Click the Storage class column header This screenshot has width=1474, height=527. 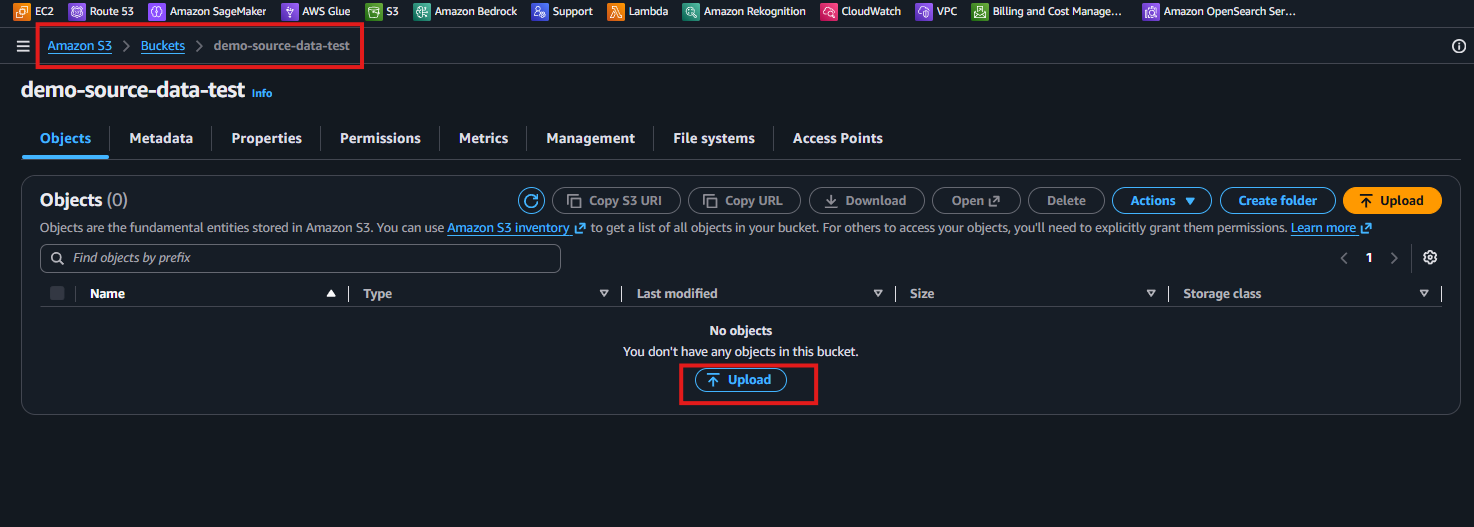pos(1222,294)
